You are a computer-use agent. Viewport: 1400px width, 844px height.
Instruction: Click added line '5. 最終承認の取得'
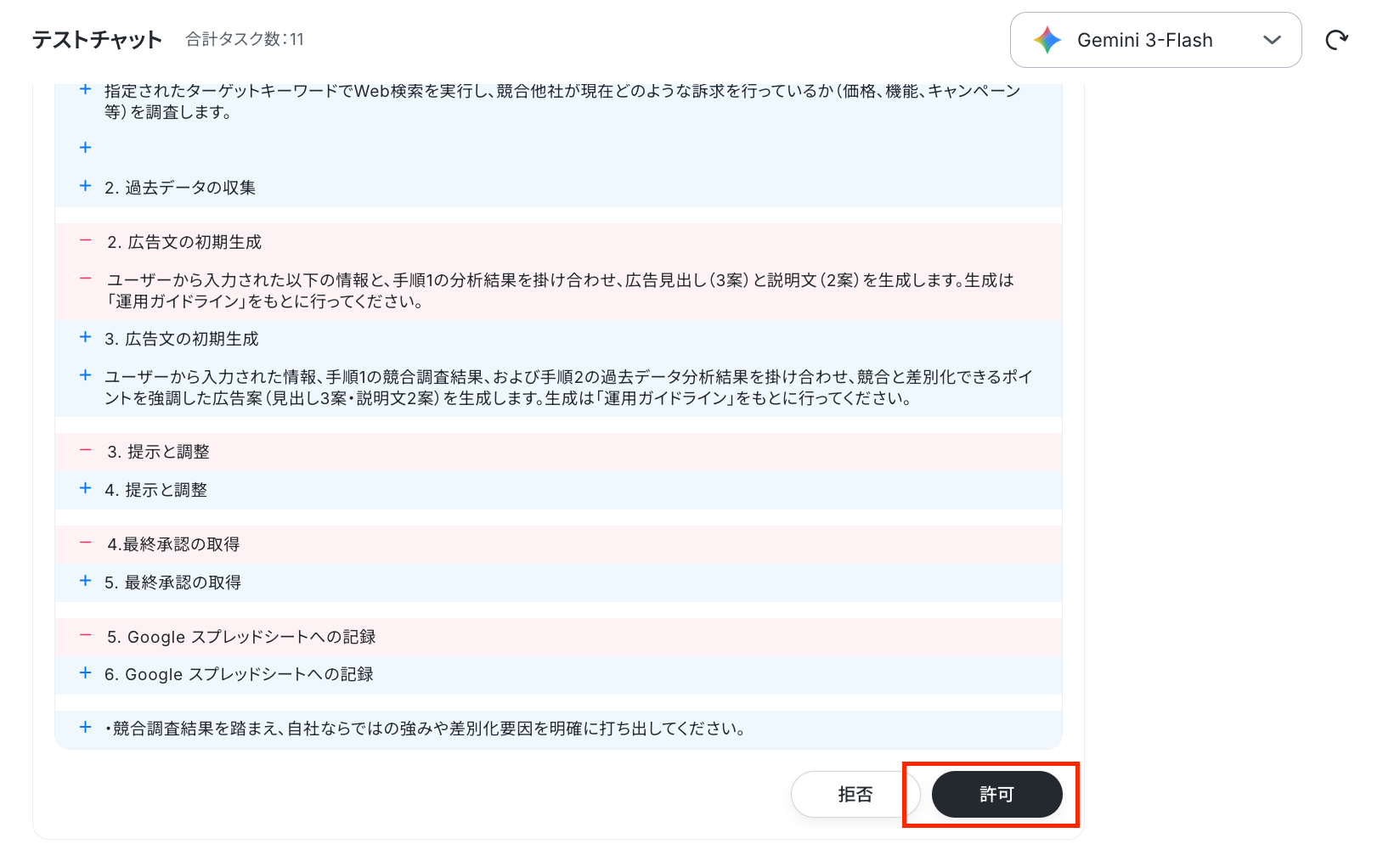(173, 582)
